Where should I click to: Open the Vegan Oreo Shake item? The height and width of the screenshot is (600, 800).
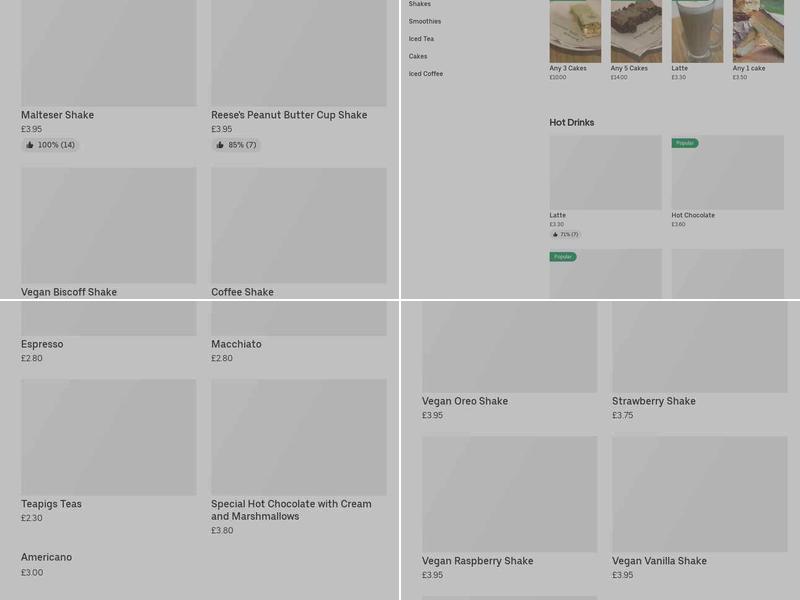coord(465,401)
